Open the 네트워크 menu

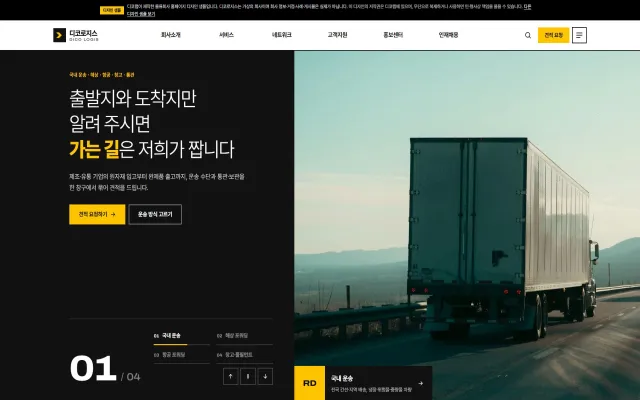[x=282, y=35]
